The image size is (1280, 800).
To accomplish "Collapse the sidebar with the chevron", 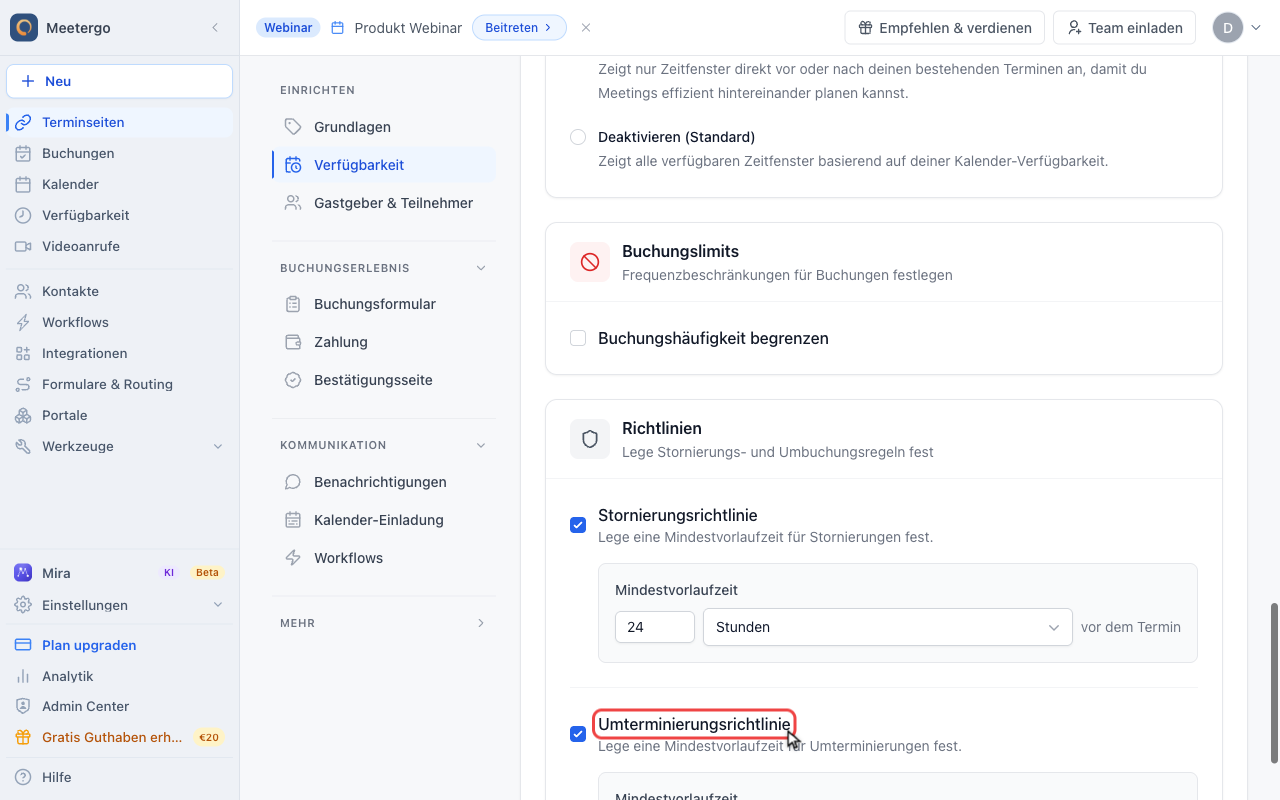I will (x=215, y=28).
